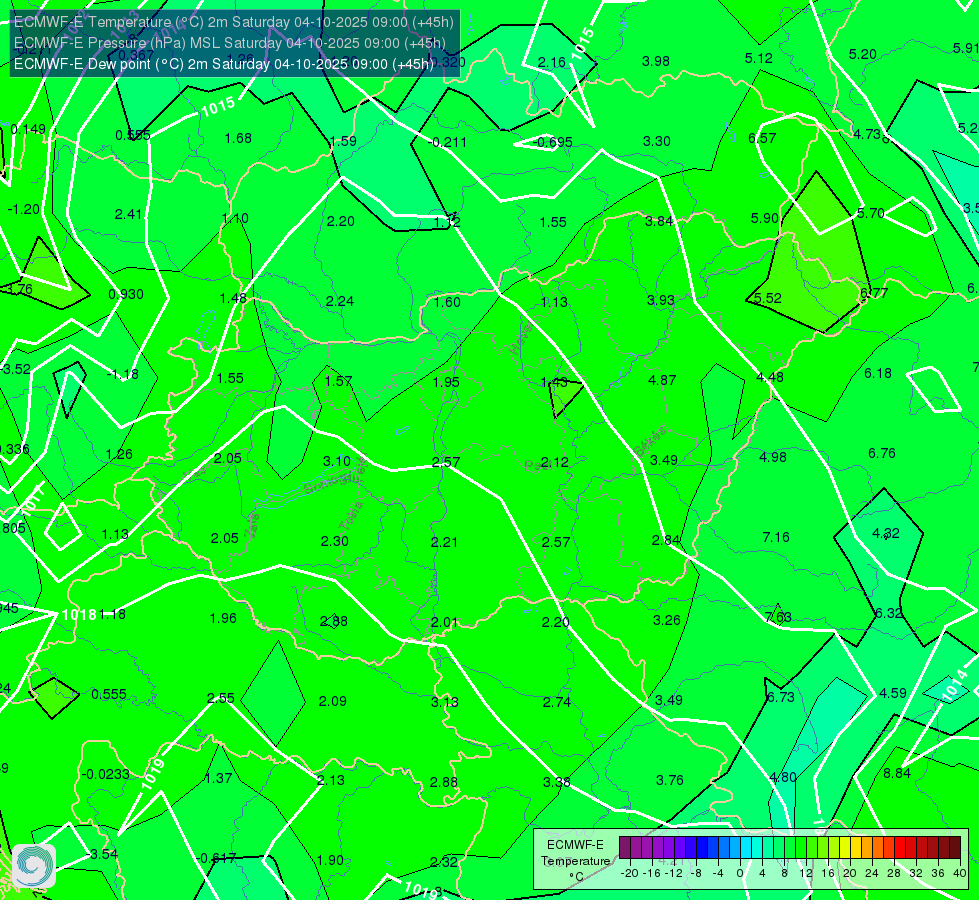
Task: Click the purple legend swatch above -20
Action: (625, 848)
